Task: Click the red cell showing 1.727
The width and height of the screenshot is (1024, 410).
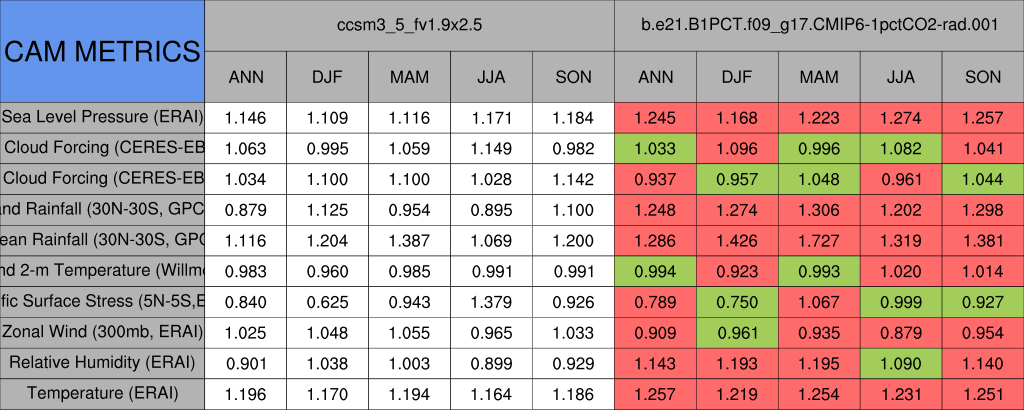Action: pos(819,240)
